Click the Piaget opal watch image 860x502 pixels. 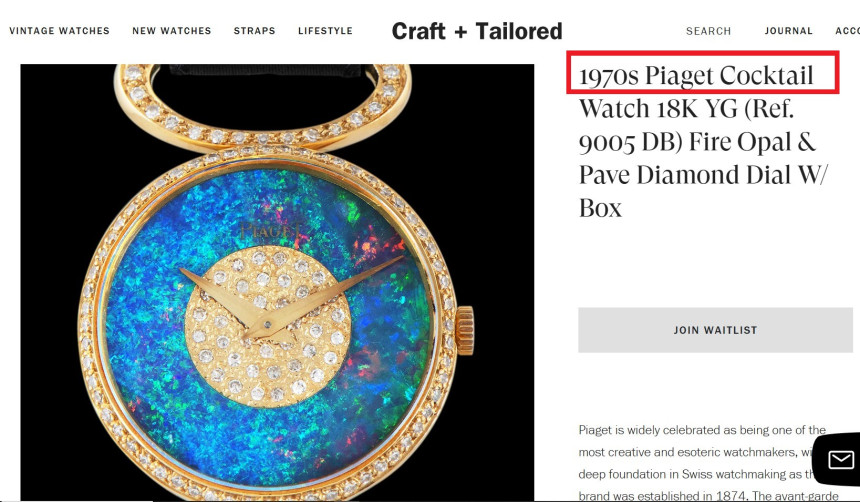coord(277,282)
